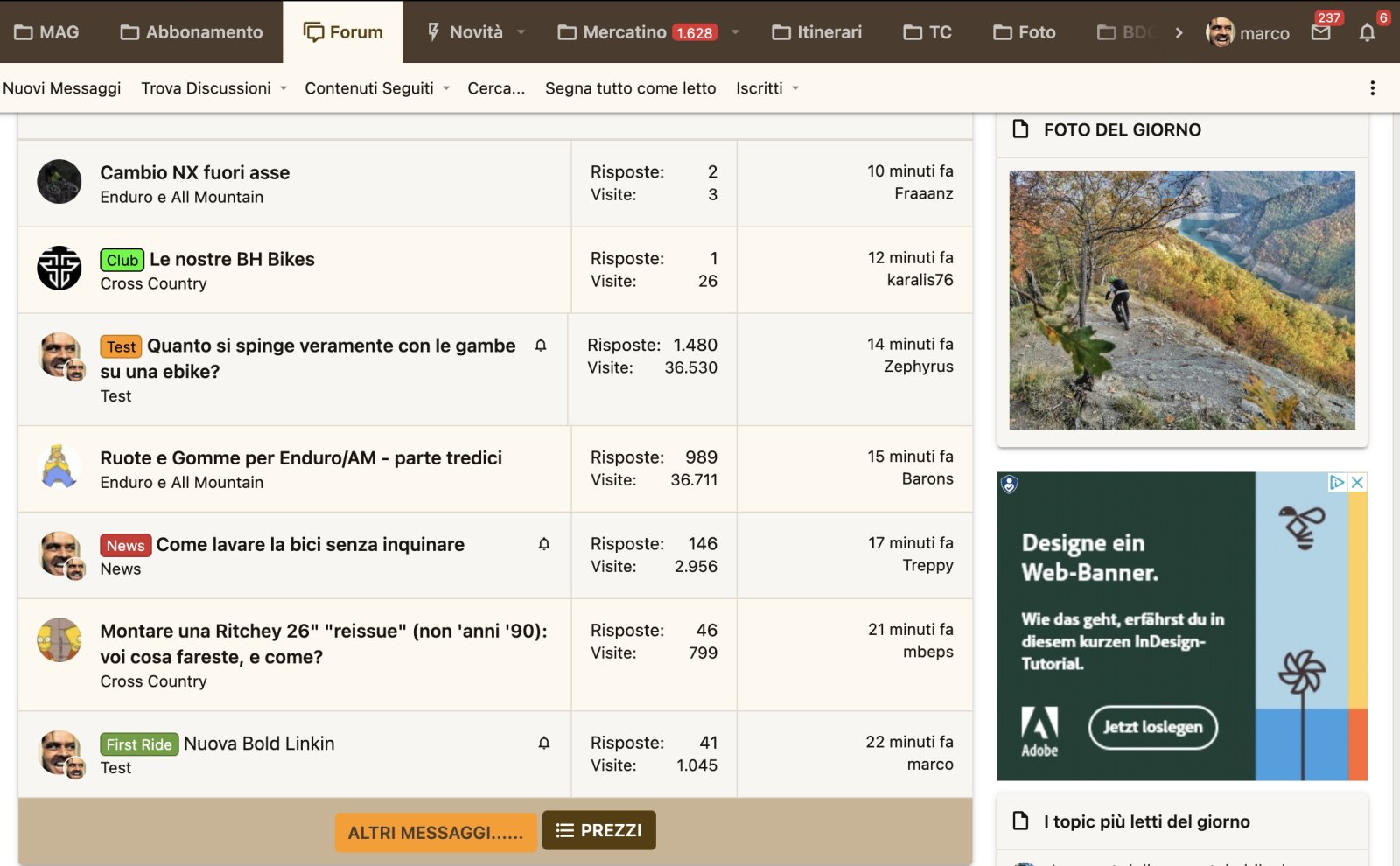Open user karalis76 profile

pyautogui.click(x=920, y=280)
